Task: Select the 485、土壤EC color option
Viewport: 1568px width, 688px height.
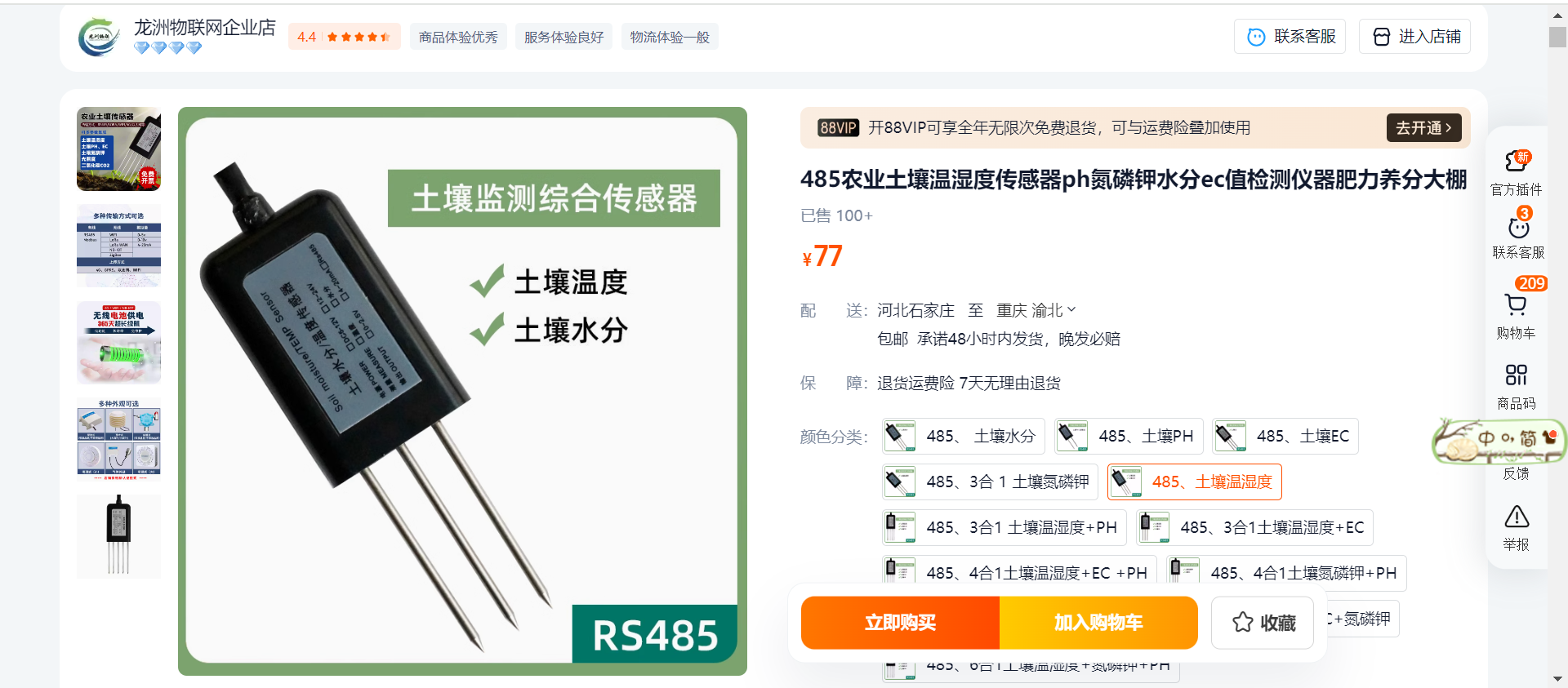Action: point(1285,437)
